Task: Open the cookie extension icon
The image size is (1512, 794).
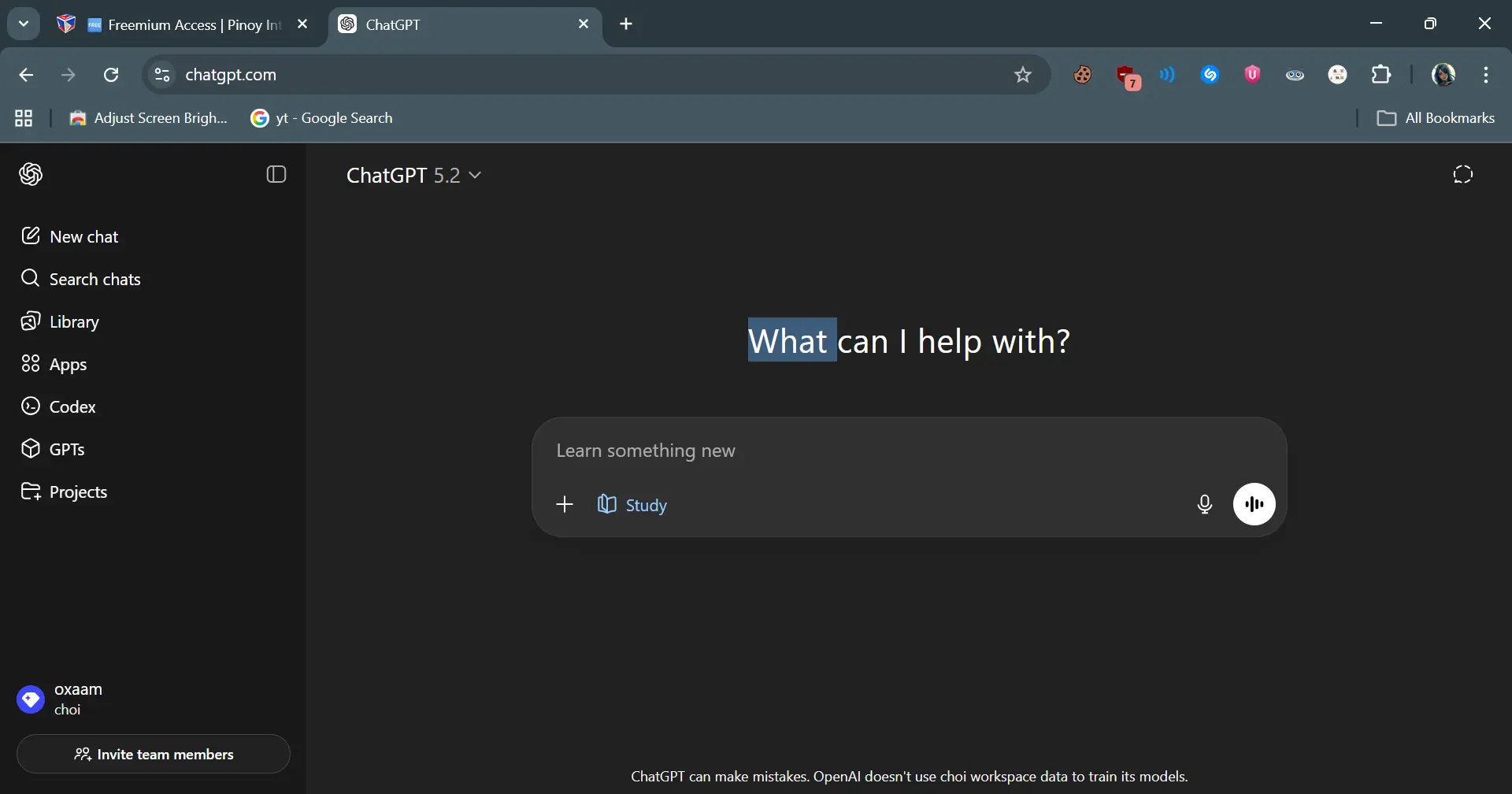Action: pyautogui.click(x=1083, y=75)
